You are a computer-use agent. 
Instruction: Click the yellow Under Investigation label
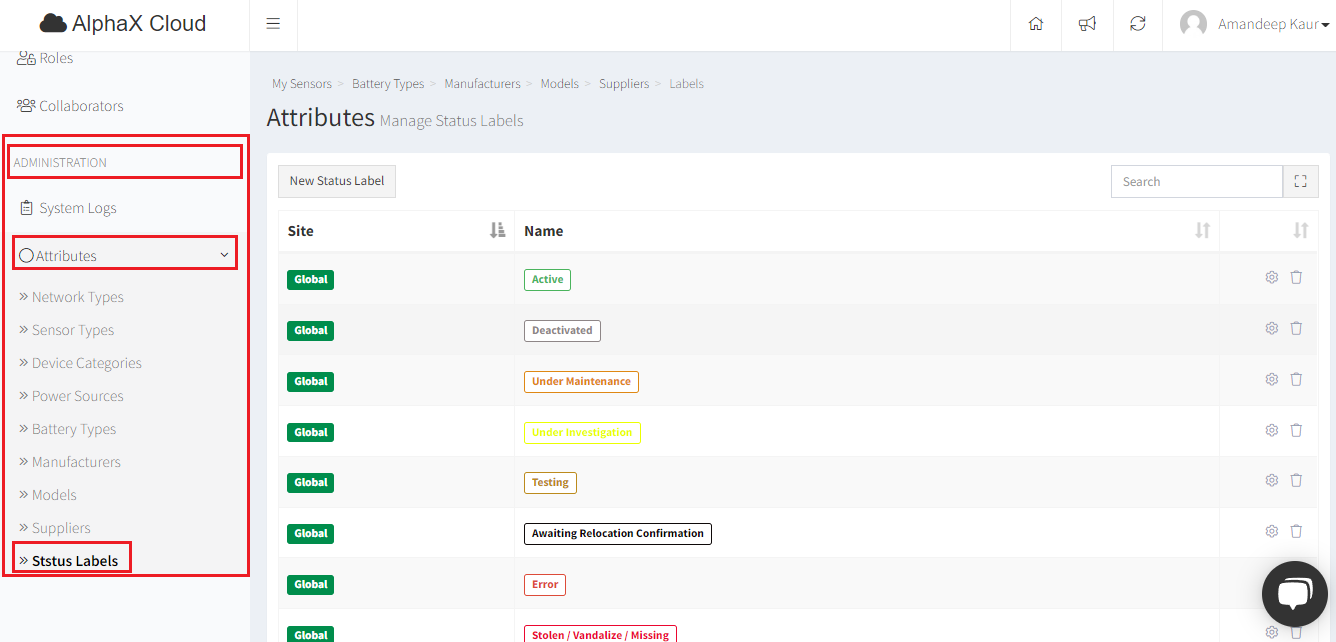click(582, 432)
